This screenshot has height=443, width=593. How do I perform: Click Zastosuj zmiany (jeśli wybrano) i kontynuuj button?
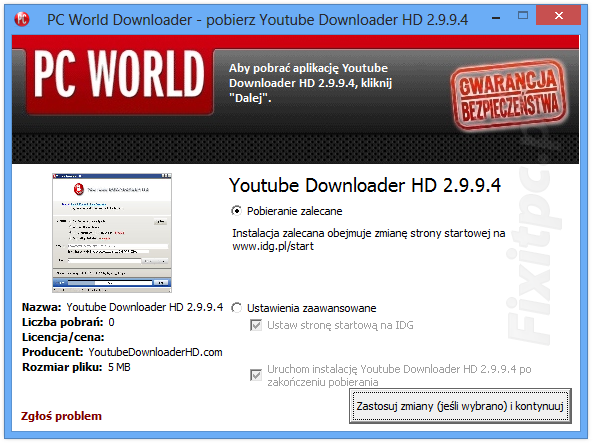(460, 406)
